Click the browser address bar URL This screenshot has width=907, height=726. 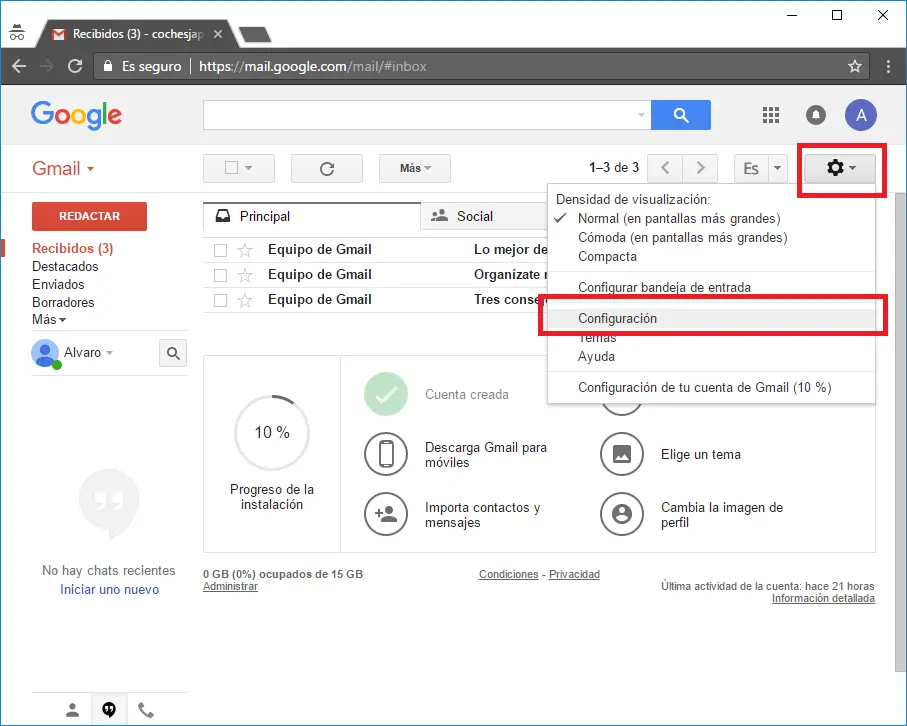(312, 67)
